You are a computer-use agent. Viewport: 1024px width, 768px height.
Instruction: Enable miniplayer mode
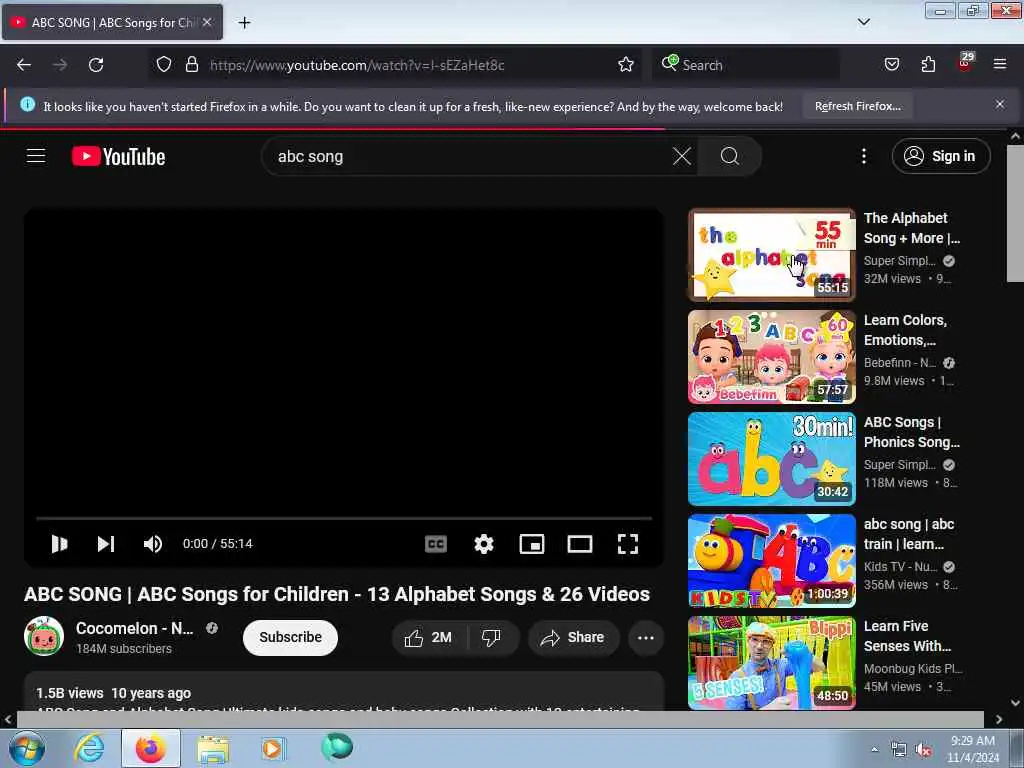click(532, 543)
